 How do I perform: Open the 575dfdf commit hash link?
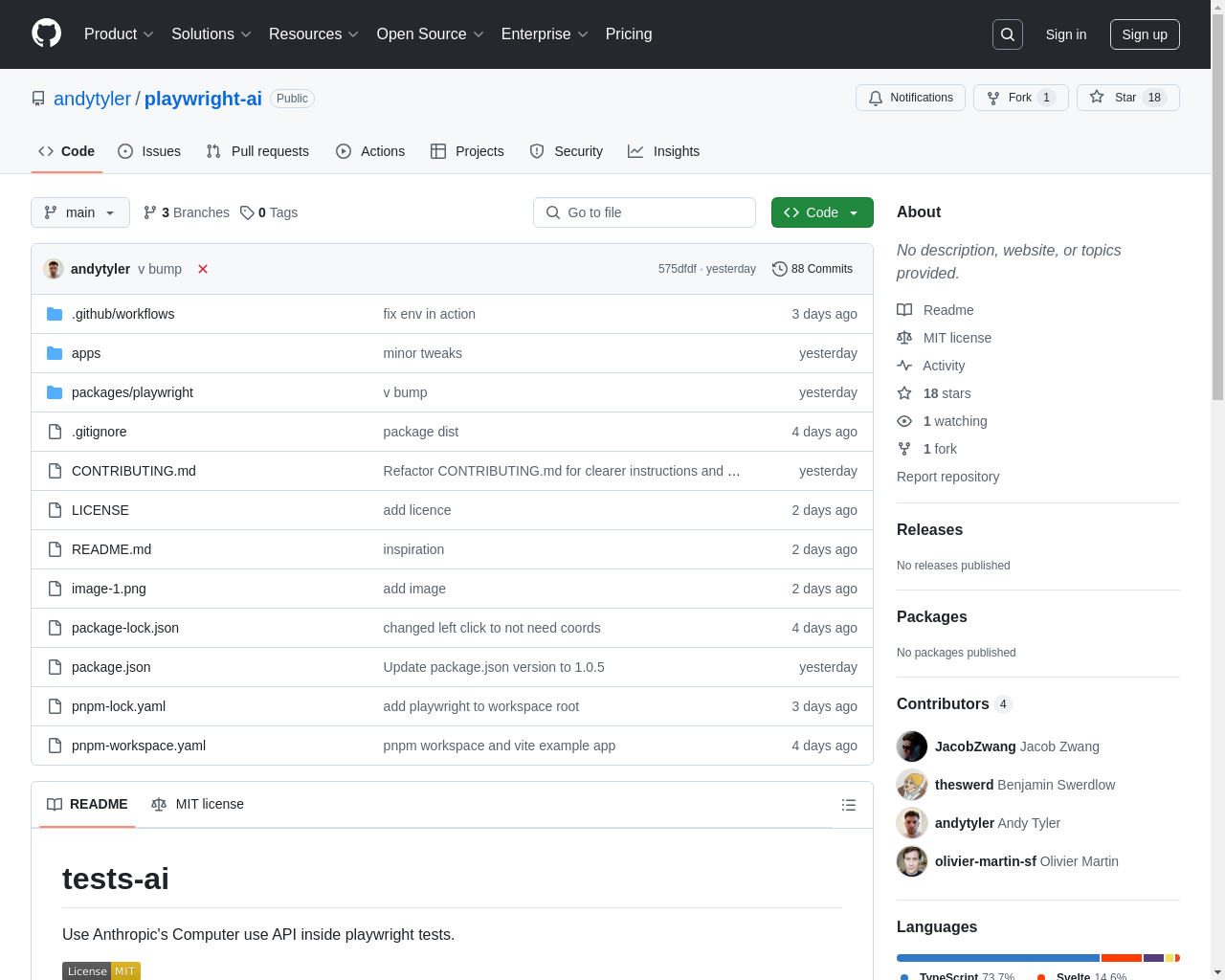[x=677, y=269]
